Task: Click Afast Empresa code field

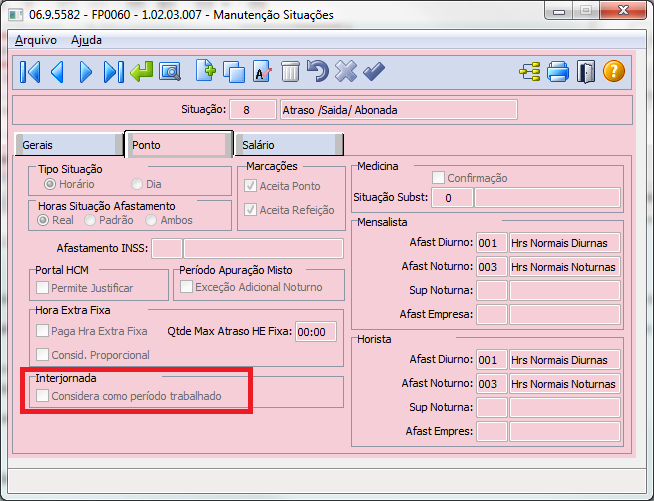Action: [x=492, y=315]
